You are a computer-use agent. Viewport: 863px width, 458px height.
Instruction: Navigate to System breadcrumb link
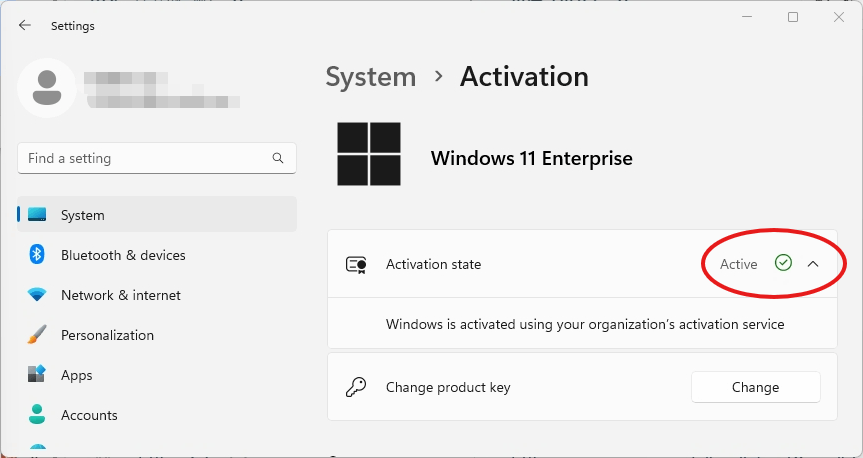[370, 77]
